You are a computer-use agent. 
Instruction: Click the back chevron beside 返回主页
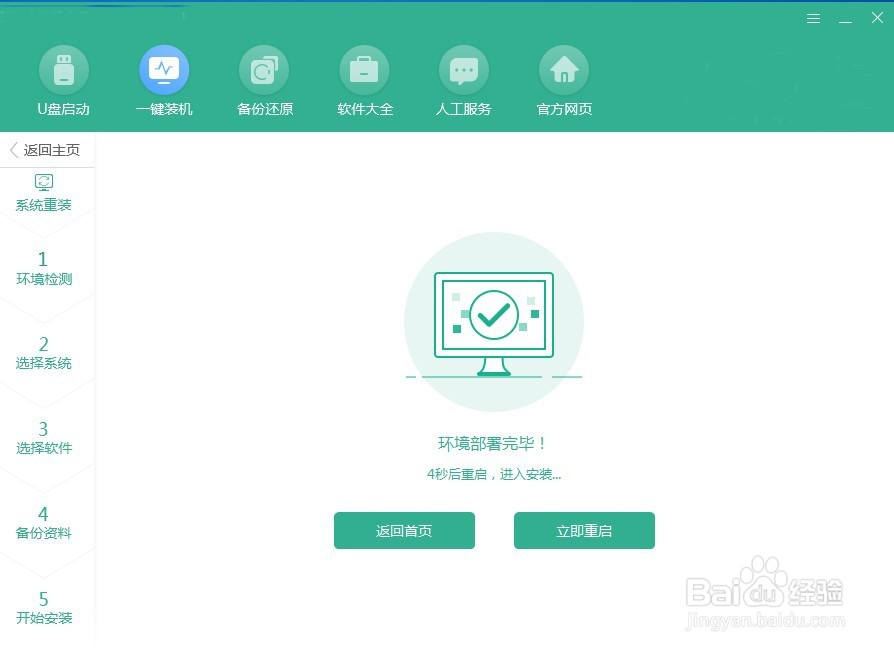(14, 150)
